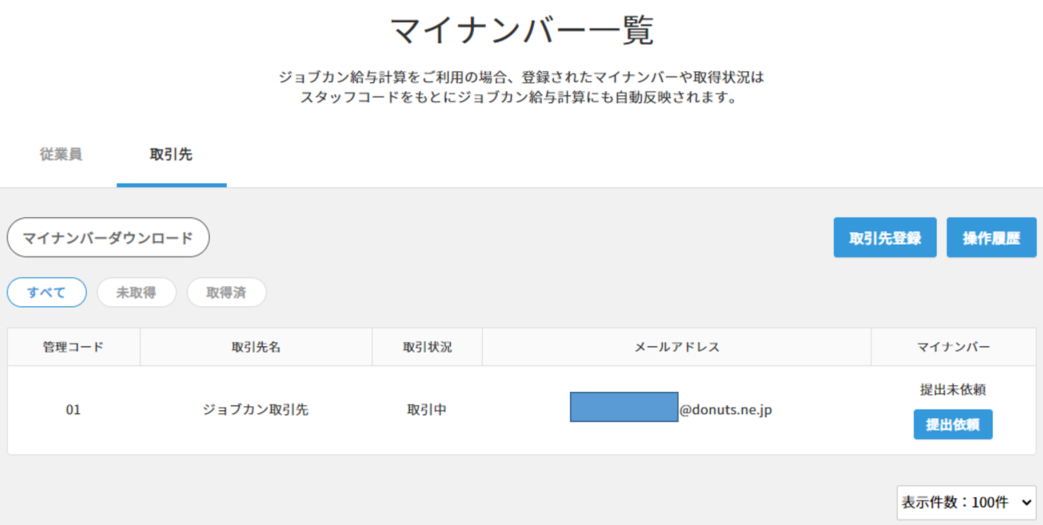Click the マイナンバーダウンロード button
The image size is (1043, 525).
click(x=108, y=238)
